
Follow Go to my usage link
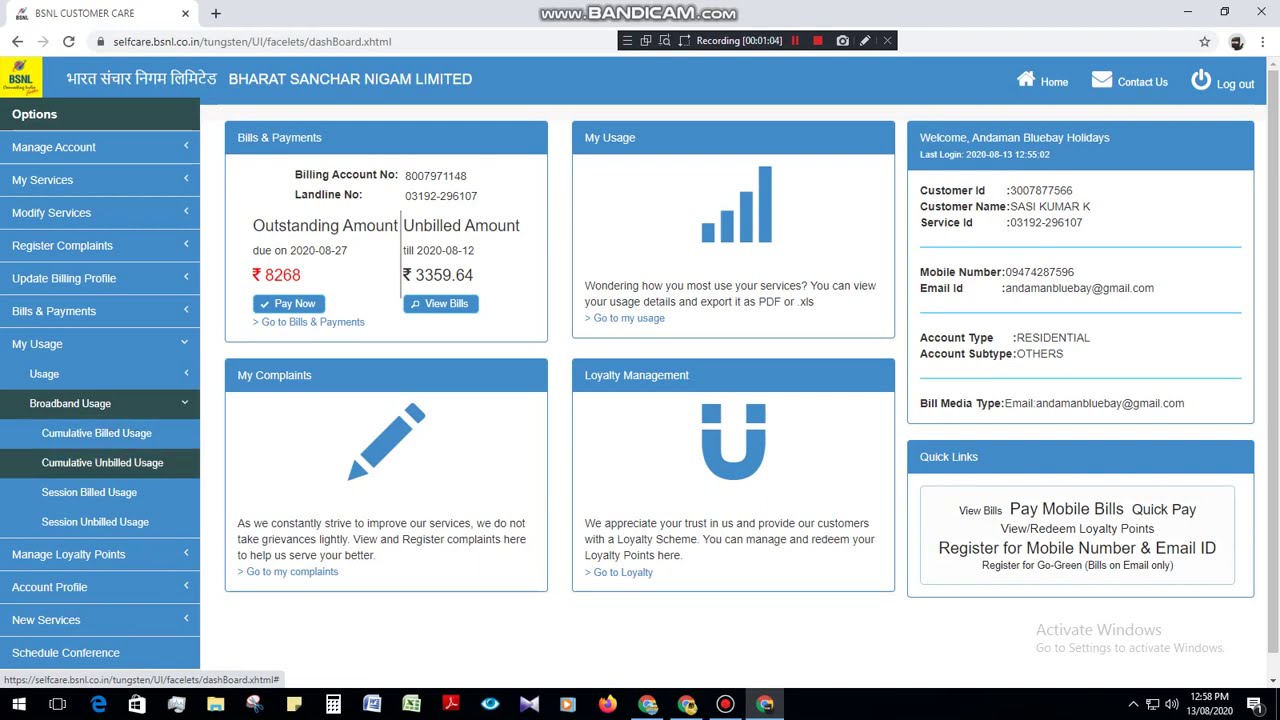pyautogui.click(x=625, y=318)
